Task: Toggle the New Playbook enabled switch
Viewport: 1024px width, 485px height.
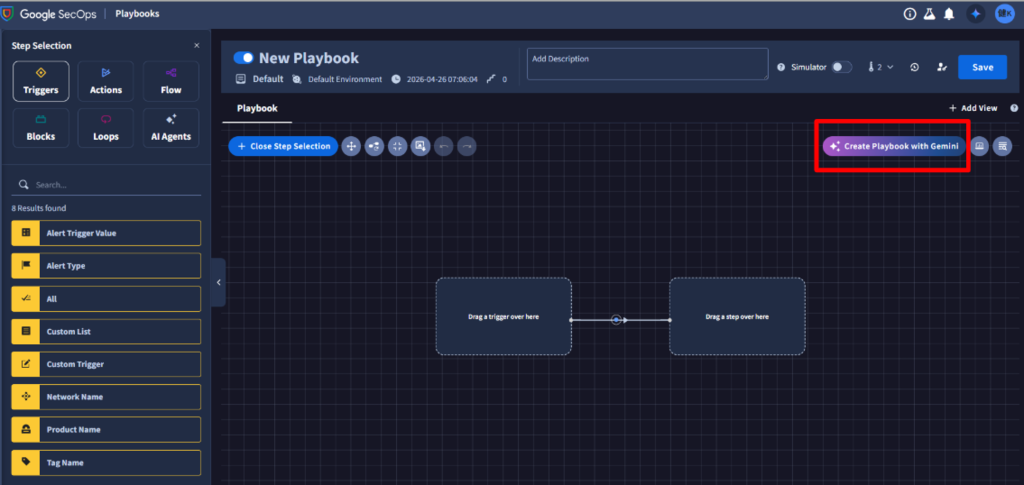Action: pyautogui.click(x=244, y=57)
